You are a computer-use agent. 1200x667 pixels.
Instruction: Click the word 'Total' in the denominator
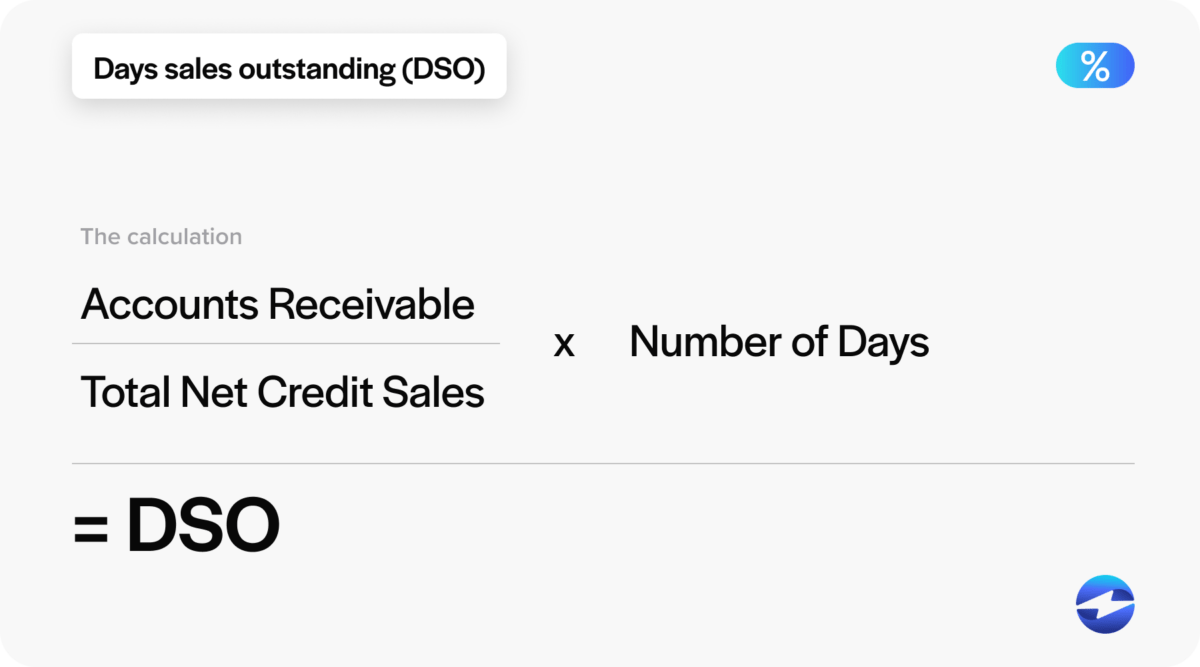coord(125,392)
